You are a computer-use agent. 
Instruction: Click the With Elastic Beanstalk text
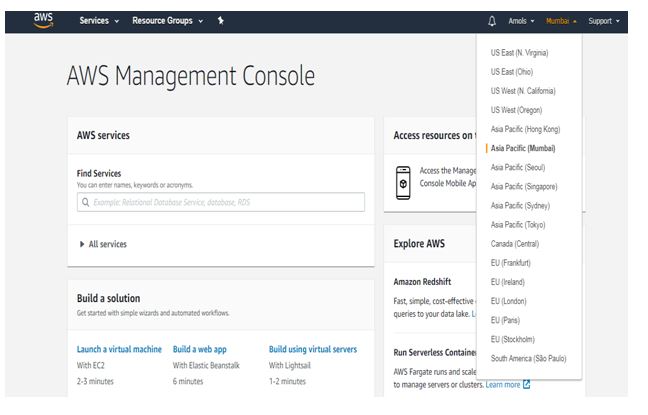[x=206, y=365]
